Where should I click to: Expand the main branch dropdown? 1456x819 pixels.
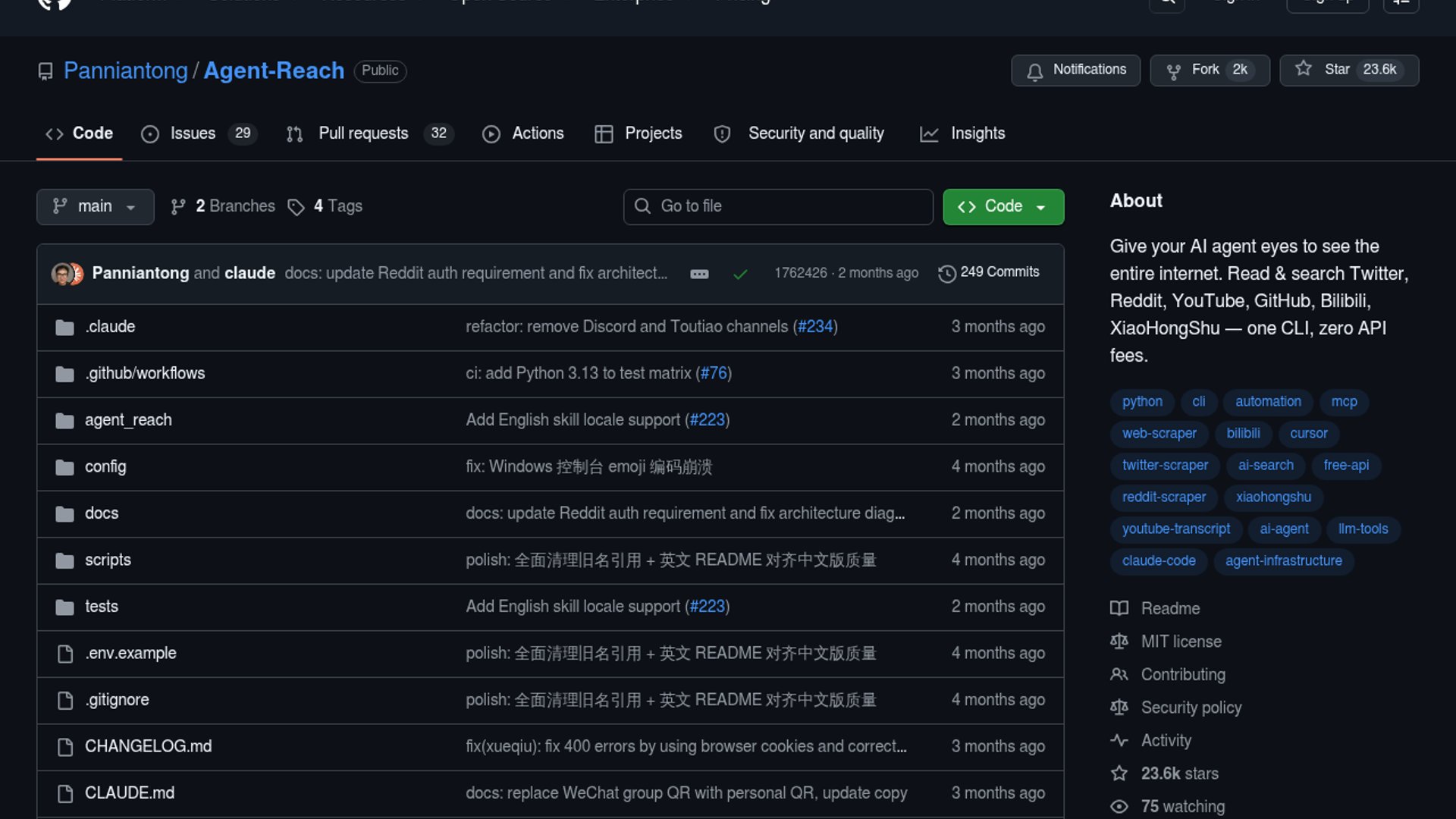95,206
